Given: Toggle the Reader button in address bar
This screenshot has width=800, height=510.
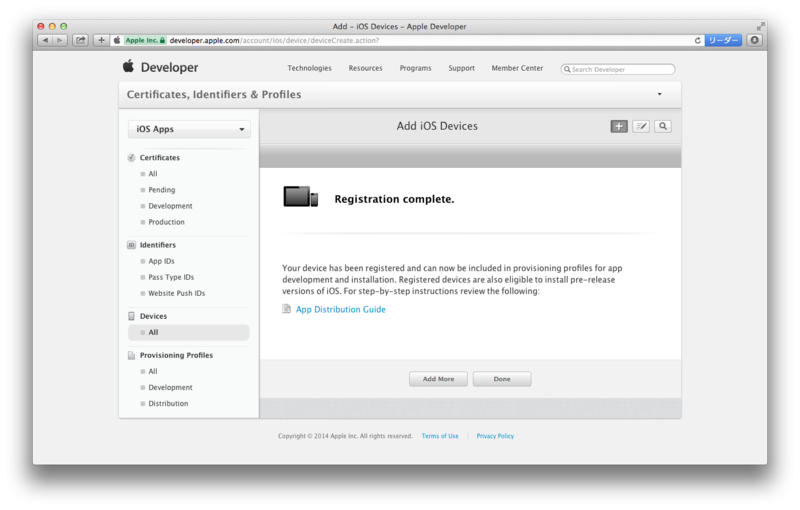Looking at the screenshot, I should [x=722, y=40].
